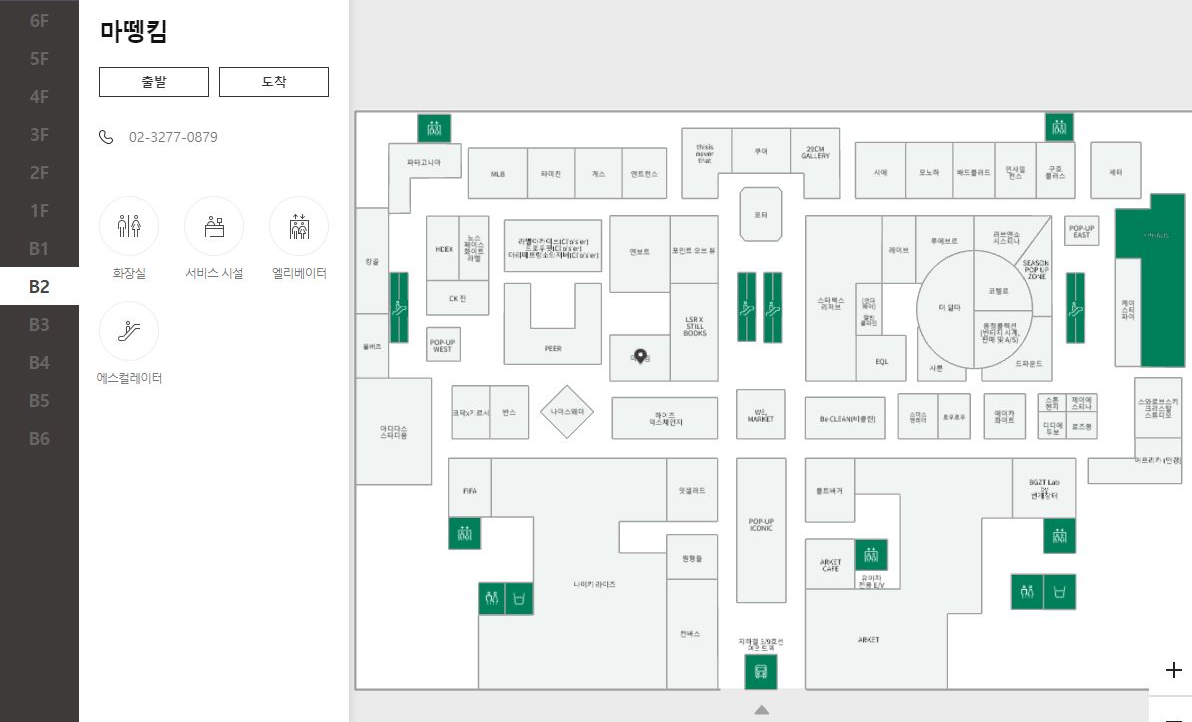Select the elevator marker below FIFA
Image resolution: width=1192 pixels, height=722 pixels.
click(x=464, y=534)
